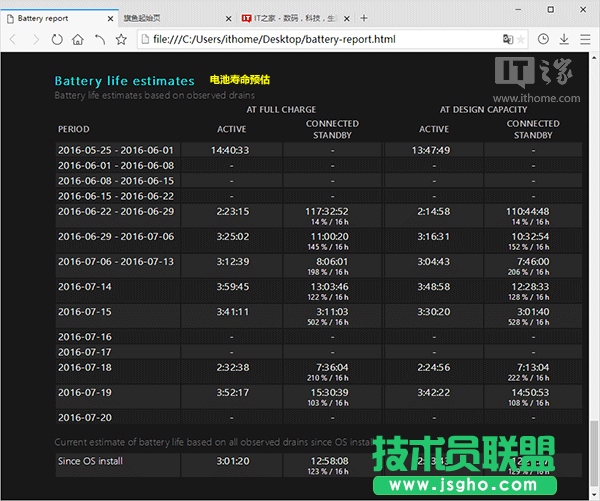Click active value 3:59:45
600x501 pixels.
pyautogui.click(x=233, y=287)
